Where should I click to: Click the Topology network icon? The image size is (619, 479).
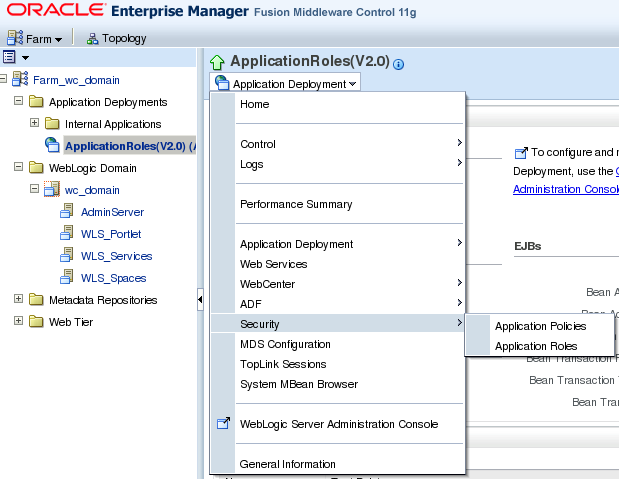(92, 39)
